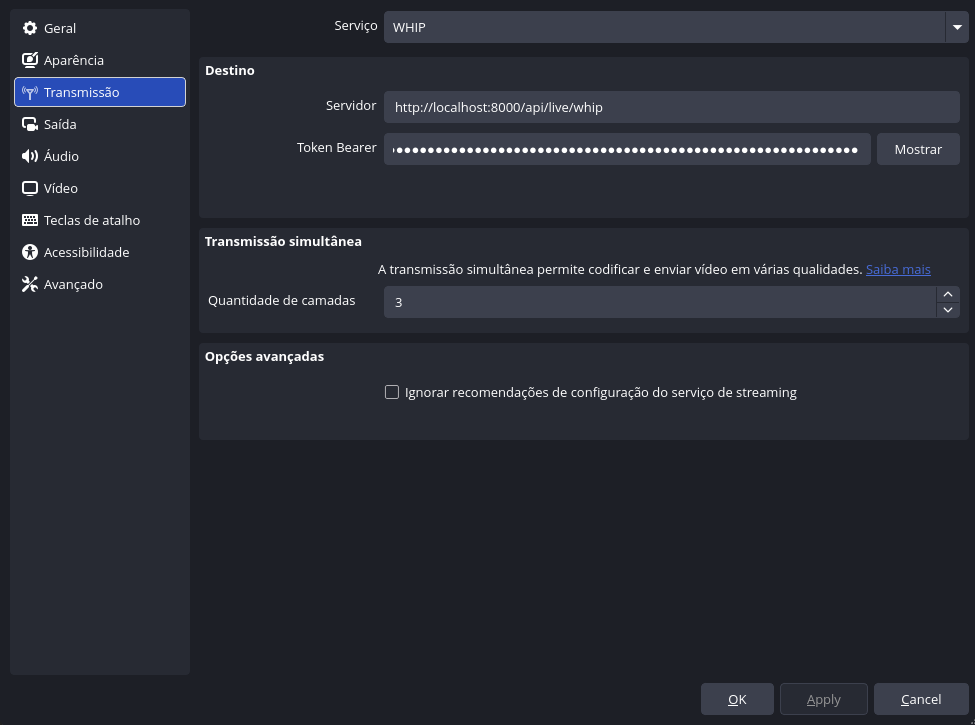Screen dimensions: 975x725
Task: Open the Geral settings section
Action: [x=99, y=28]
